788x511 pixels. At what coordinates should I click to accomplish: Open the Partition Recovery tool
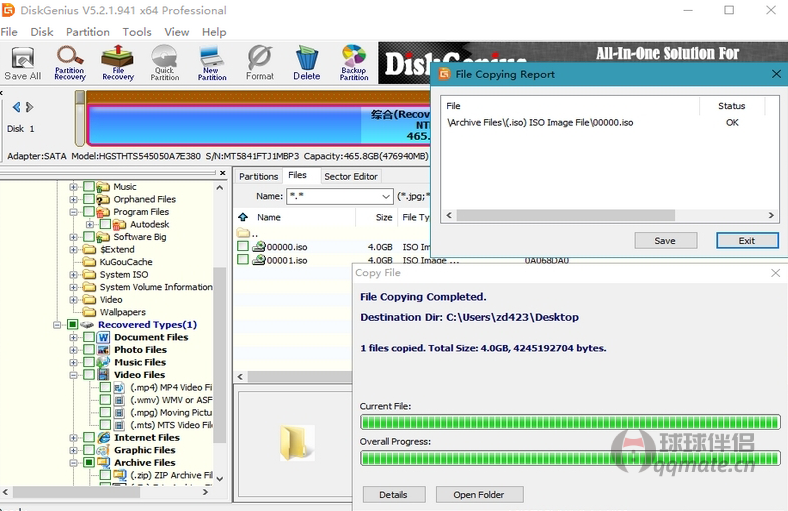[70, 63]
